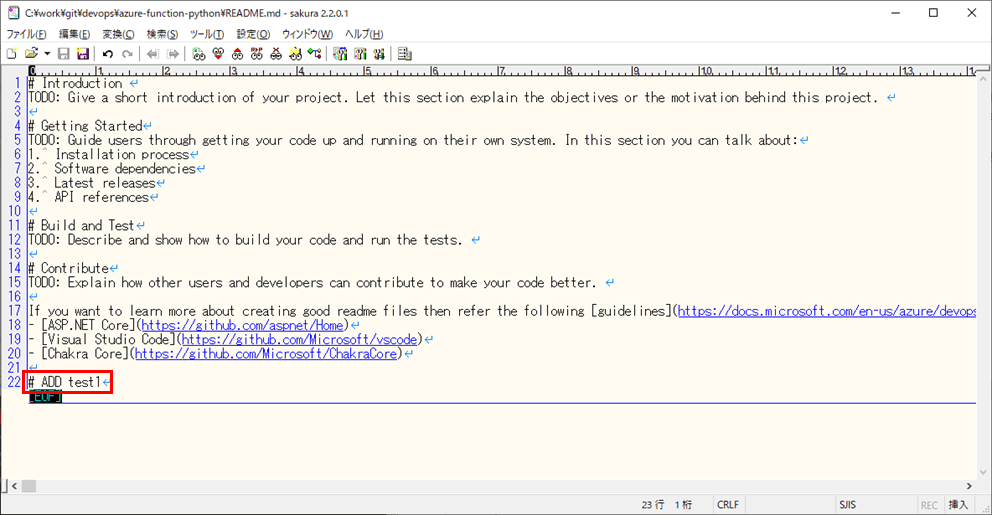
Task: Click the horizontal scrollbar left arrow
Action: tap(14, 486)
